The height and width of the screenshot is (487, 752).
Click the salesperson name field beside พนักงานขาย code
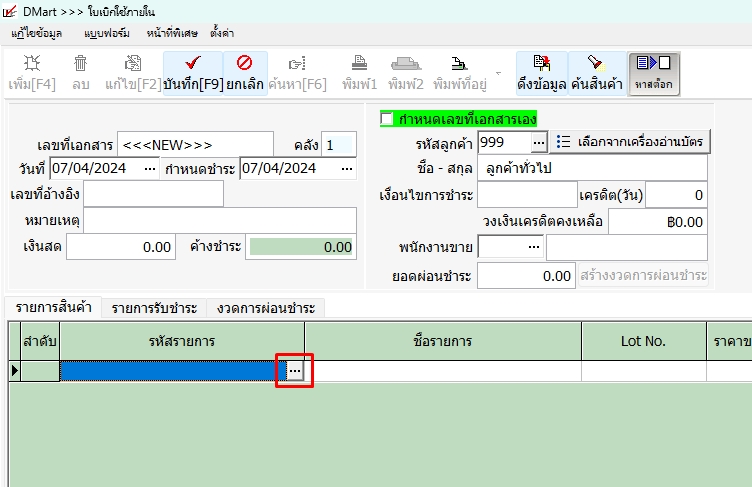tap(627, 248)
